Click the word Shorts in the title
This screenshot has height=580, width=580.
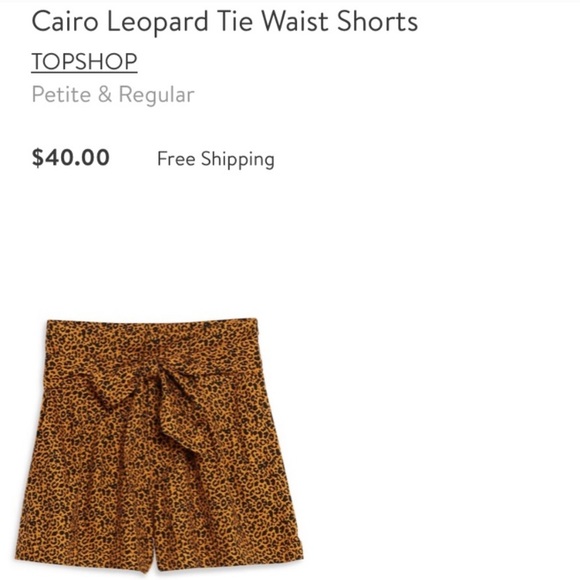pyautogui.click(x=377, y=21)
